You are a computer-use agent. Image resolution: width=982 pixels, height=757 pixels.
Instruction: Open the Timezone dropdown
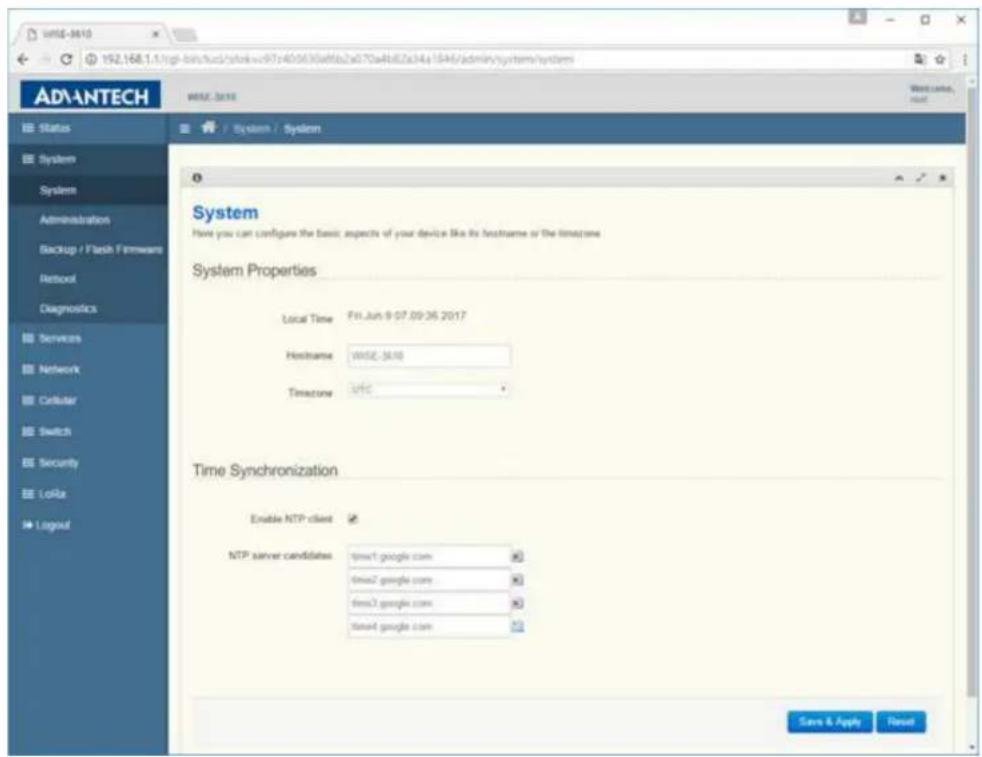(x=429, y=389)
